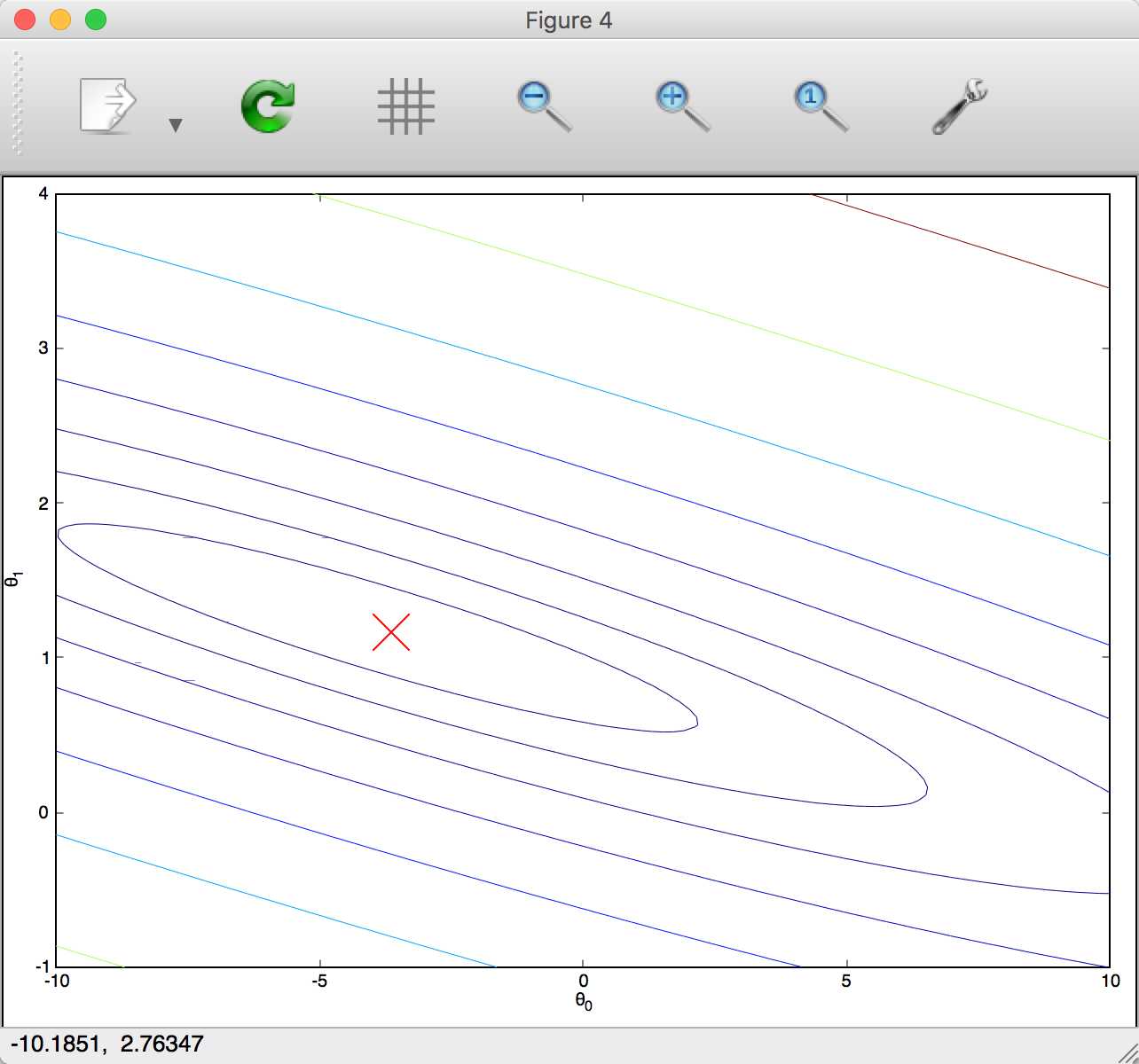Click the red X marker on plot
Viewport: 1139px width, 1064px height.
[x=390, y=631]
